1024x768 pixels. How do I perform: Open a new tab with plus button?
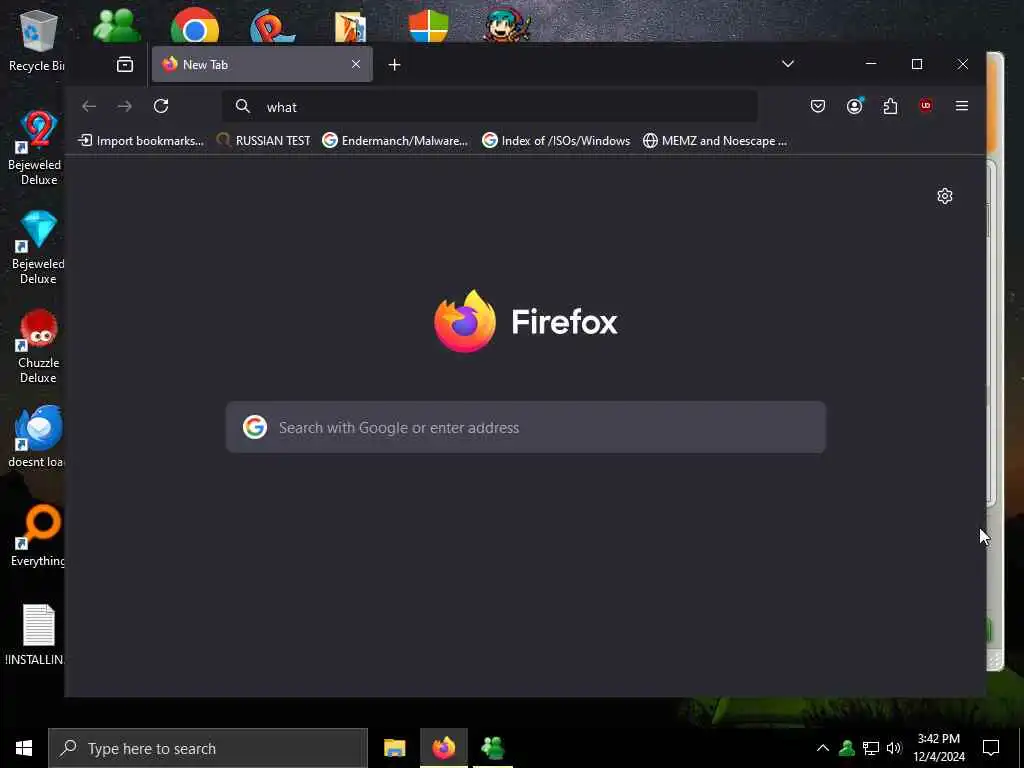click(394, 64)
